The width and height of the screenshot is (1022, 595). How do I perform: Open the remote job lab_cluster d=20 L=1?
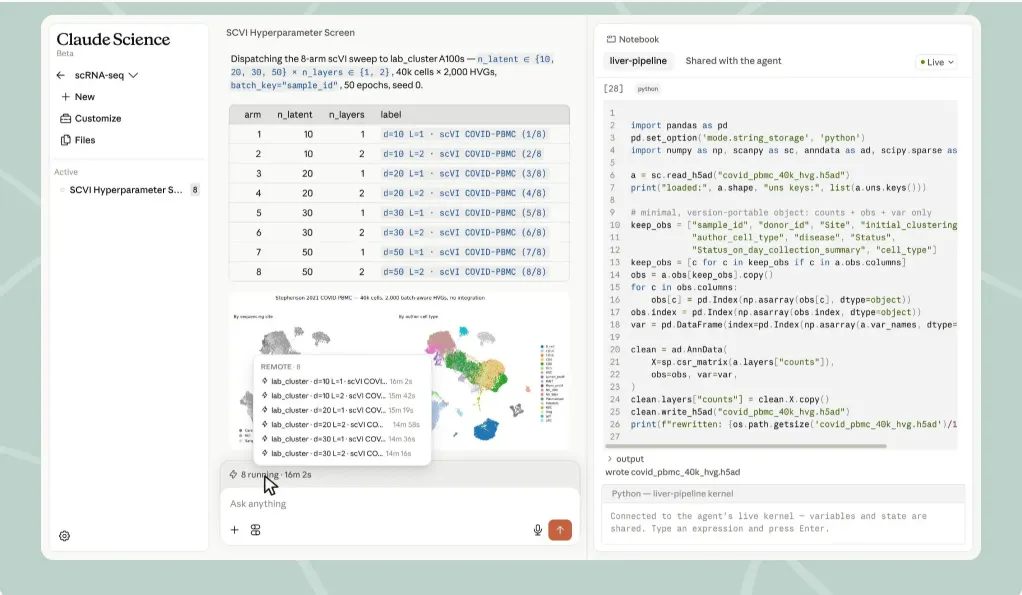click(x=338, y=410)
